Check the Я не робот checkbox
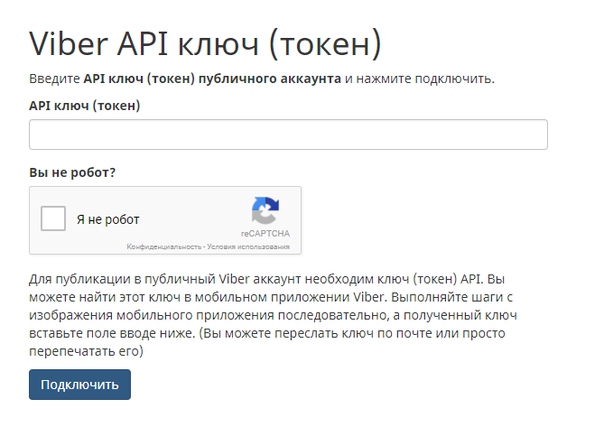Screen dimensions: 604x427 pos(53,219)
